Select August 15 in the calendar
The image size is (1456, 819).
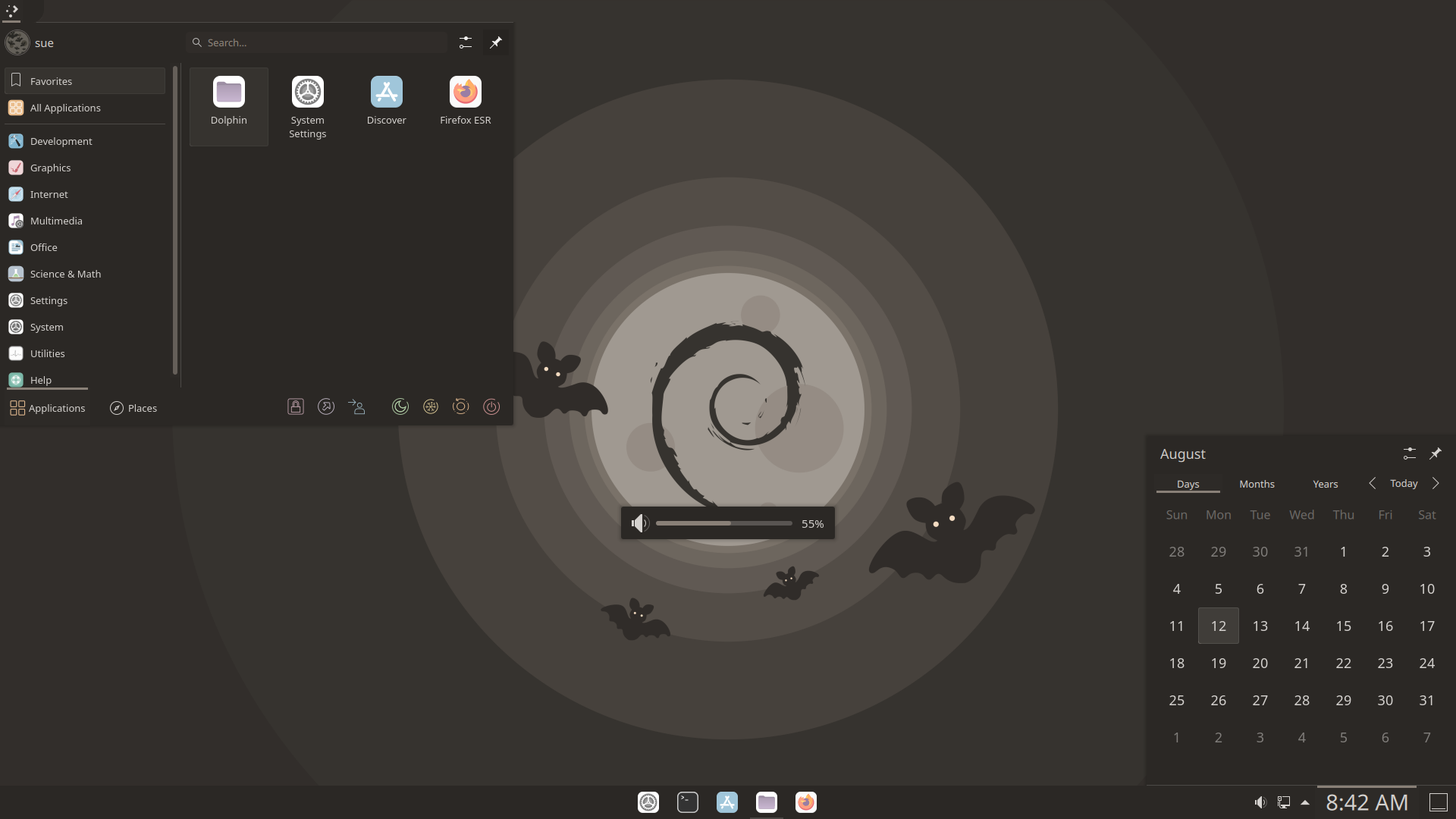pos(1343,626)
